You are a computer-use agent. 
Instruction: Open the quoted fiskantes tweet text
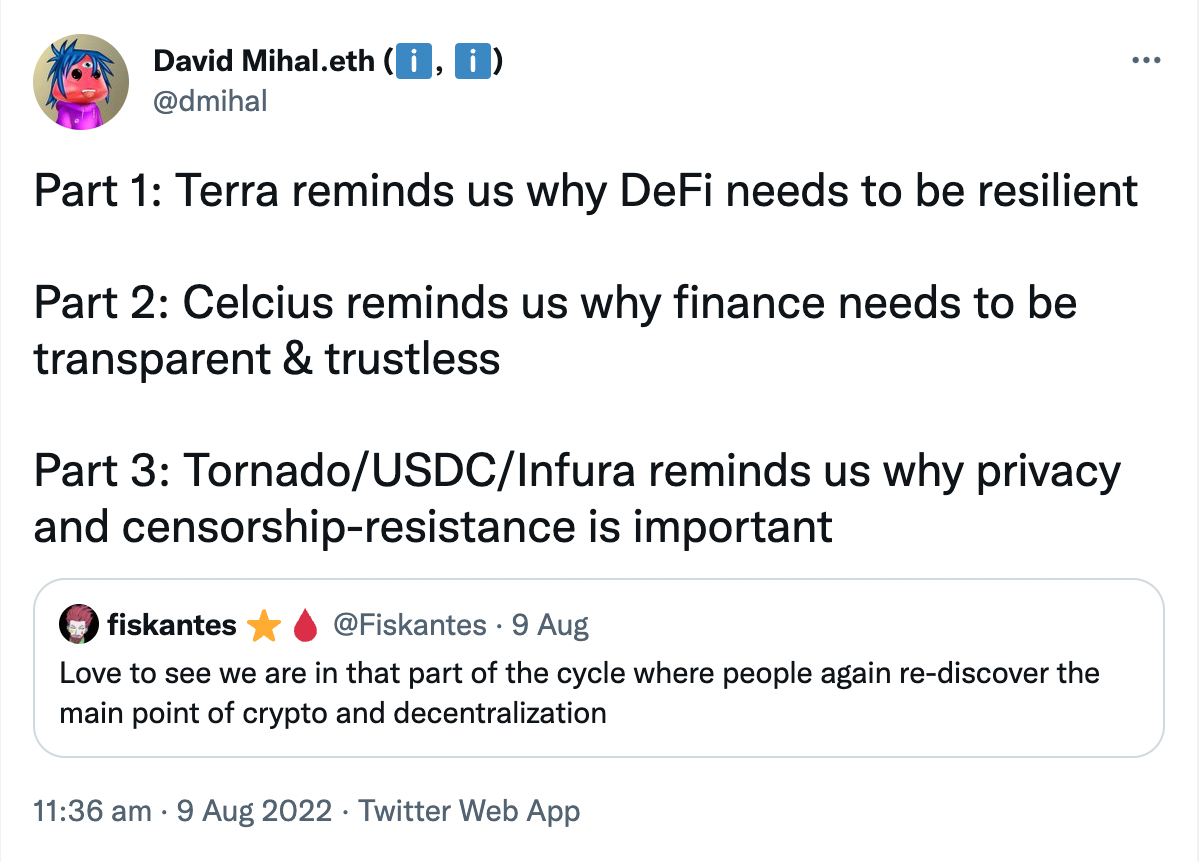(x=580, y=693)
